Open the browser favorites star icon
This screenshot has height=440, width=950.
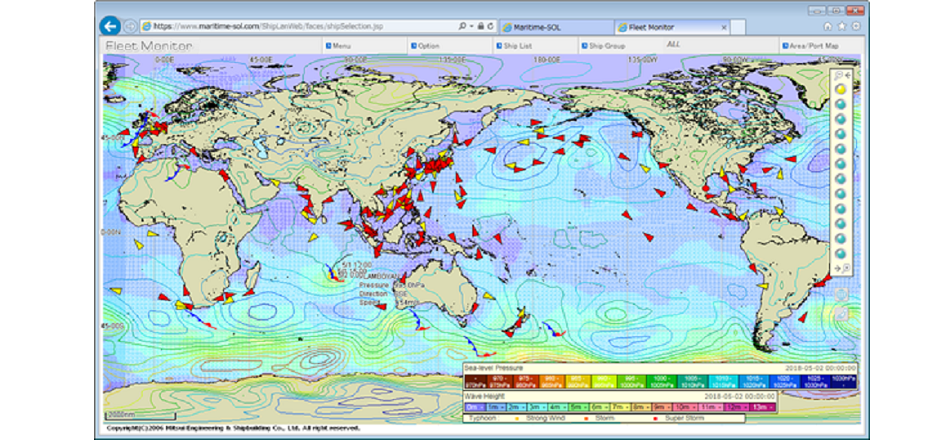(x=842, y=25)
